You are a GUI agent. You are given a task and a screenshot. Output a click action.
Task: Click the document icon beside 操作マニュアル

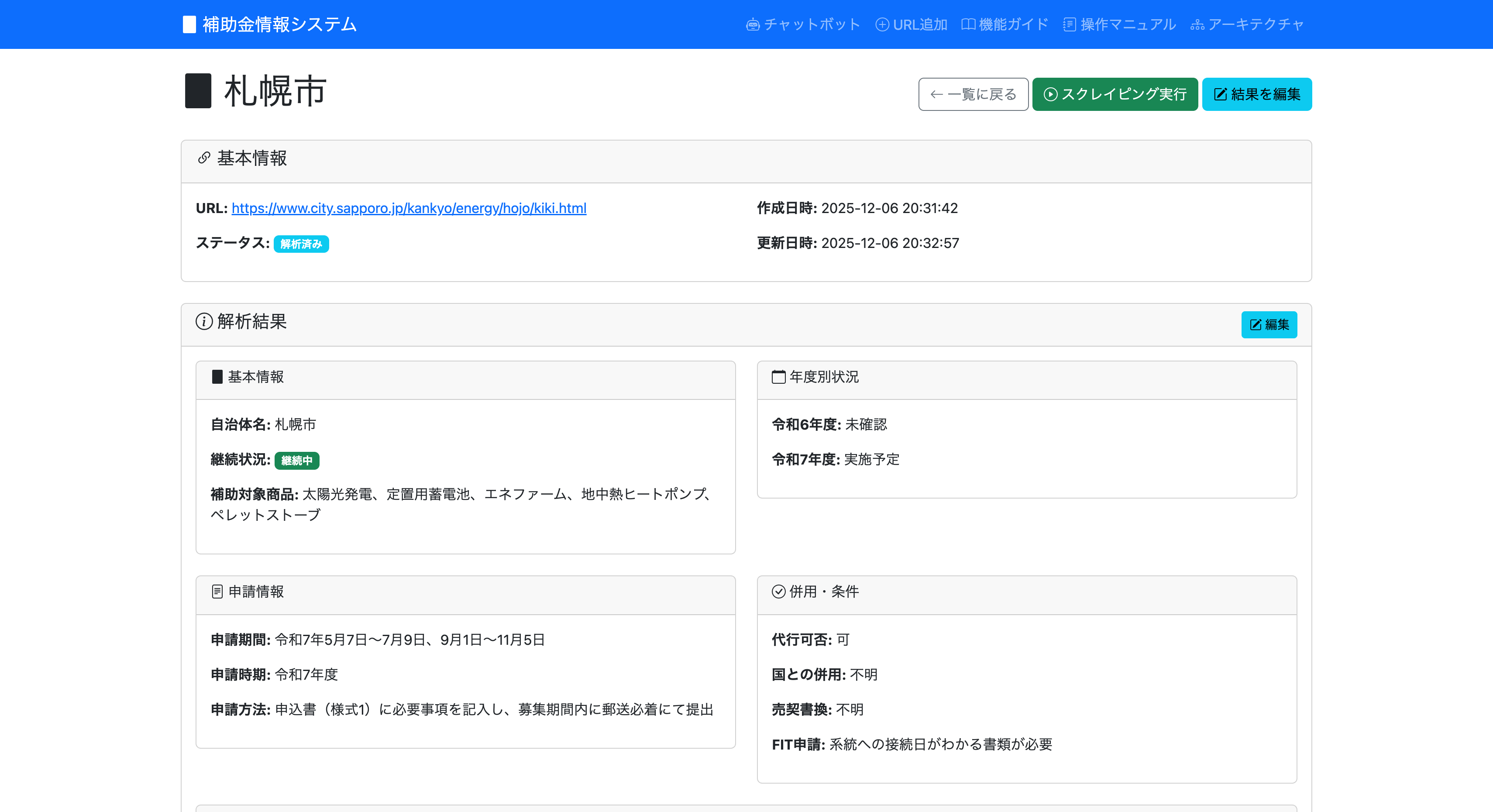click(1069, 24)
